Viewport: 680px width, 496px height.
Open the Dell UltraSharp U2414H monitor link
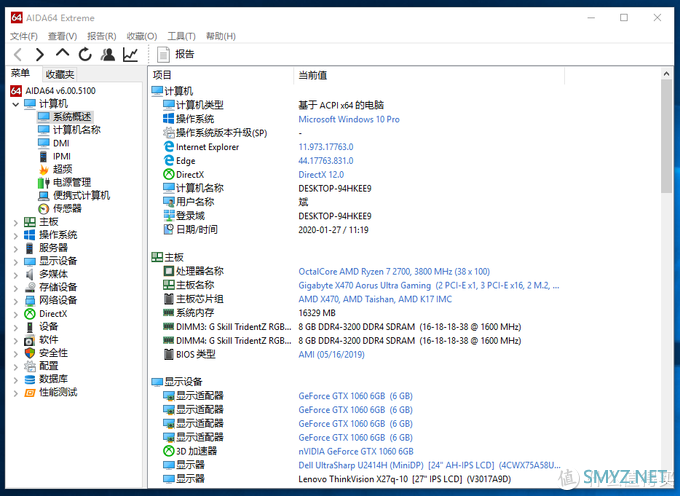click(429, 465)
